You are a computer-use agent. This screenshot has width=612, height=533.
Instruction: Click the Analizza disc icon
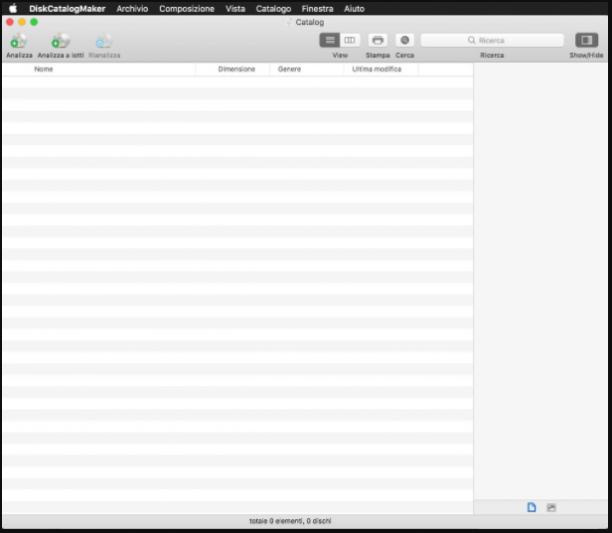(18, 41)
